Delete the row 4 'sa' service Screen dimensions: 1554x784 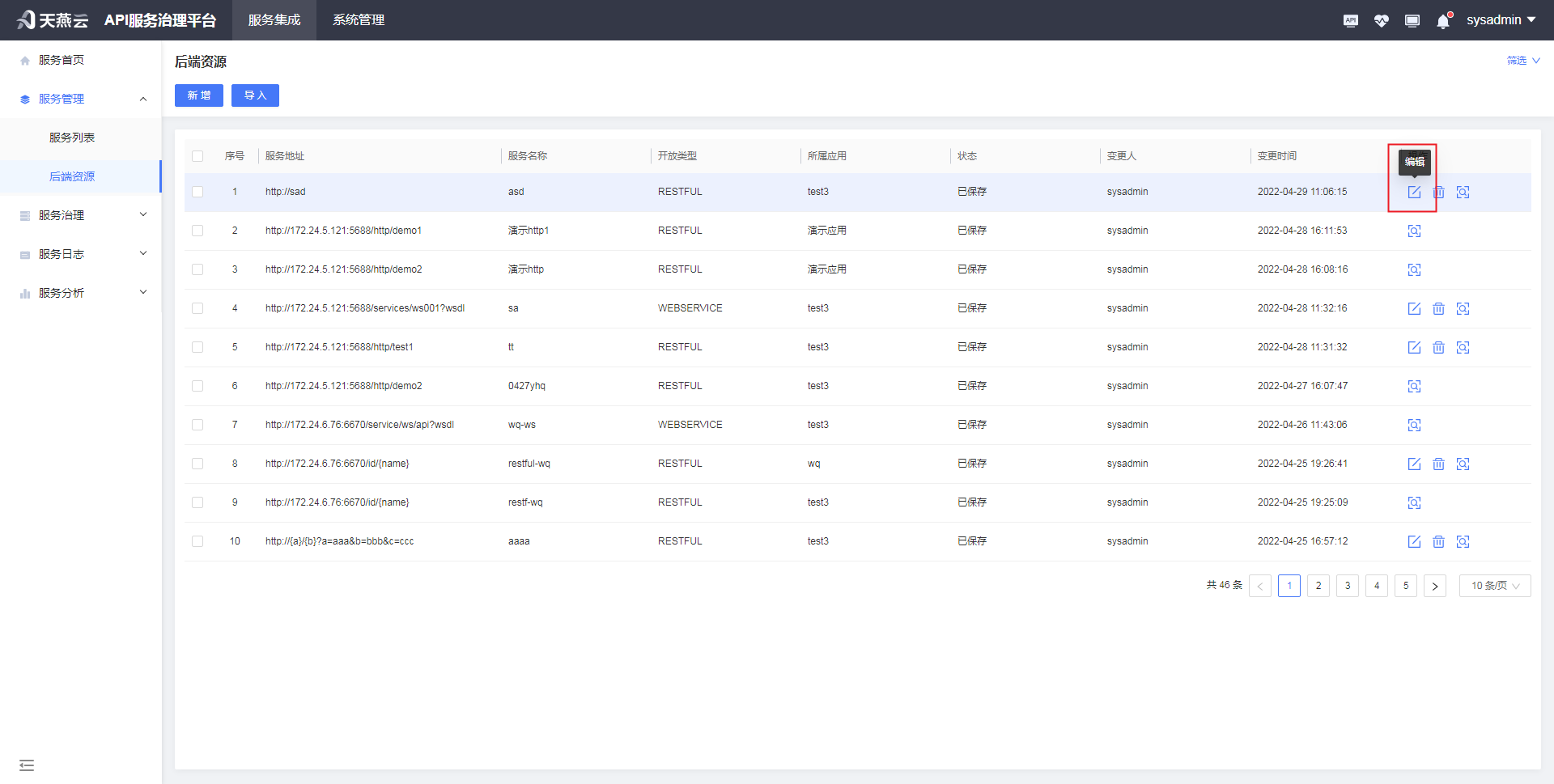pyautogui.click(x=1438, y=309)
